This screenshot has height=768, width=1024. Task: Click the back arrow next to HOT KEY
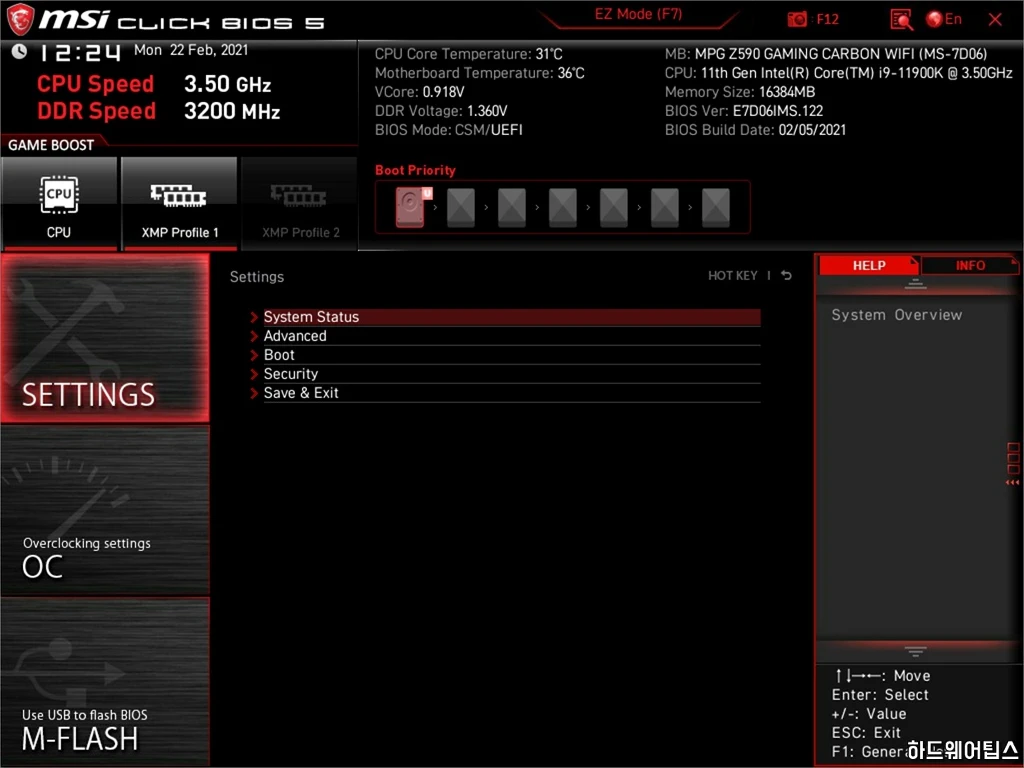click(787, 276)
